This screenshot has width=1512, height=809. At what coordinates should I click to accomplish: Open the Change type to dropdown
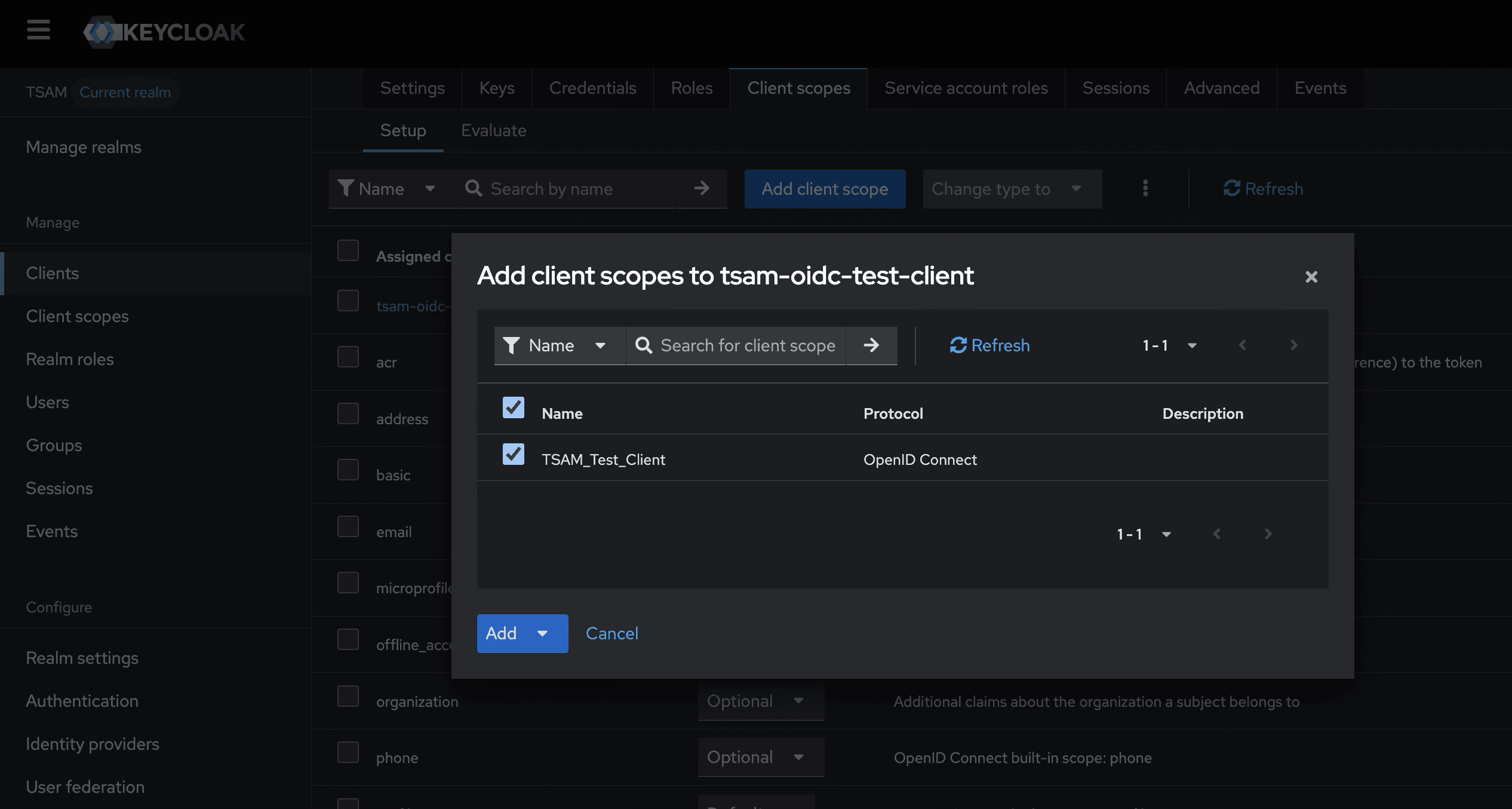1012,189
